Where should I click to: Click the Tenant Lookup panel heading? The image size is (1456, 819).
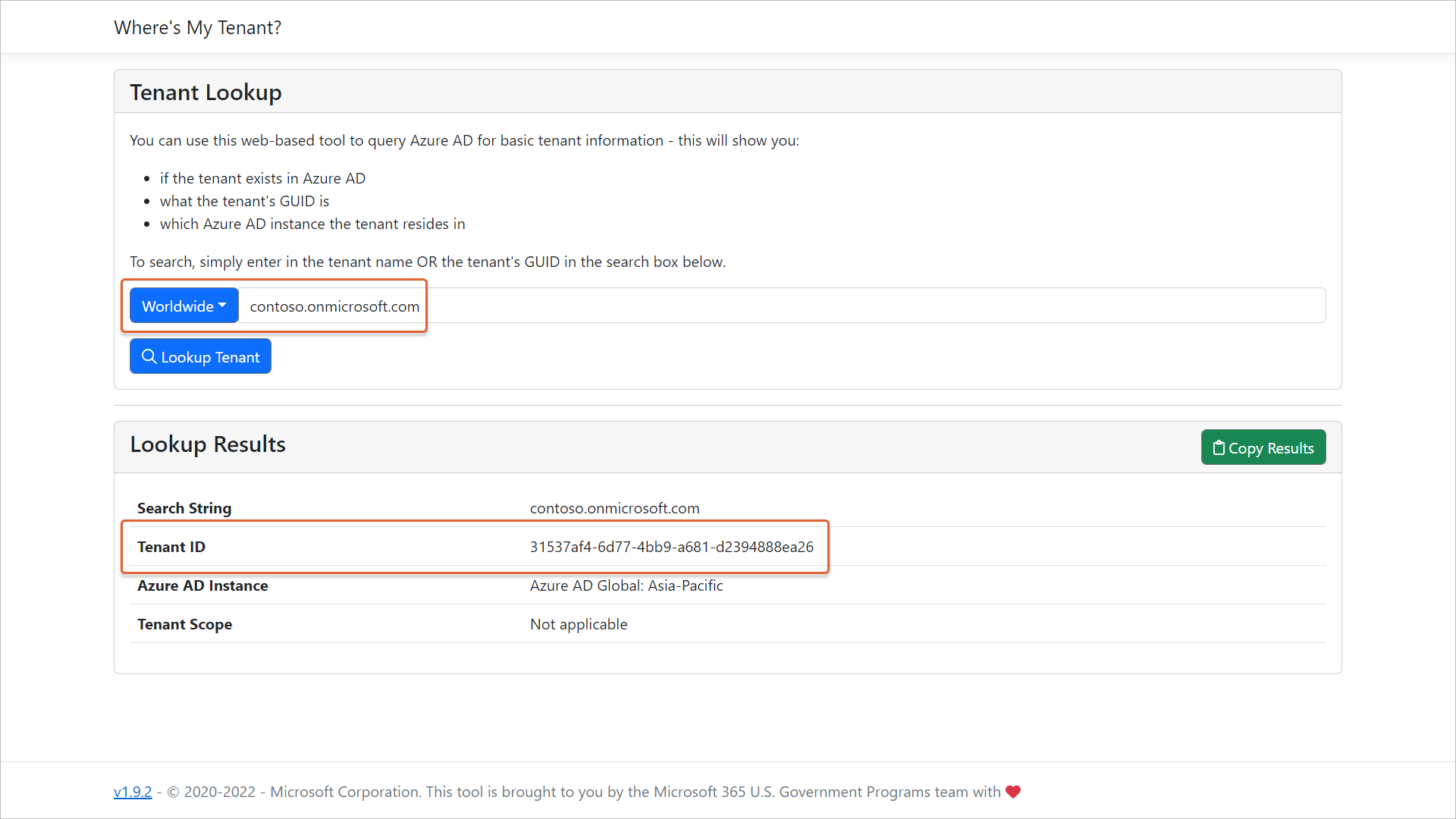(206, 93)
